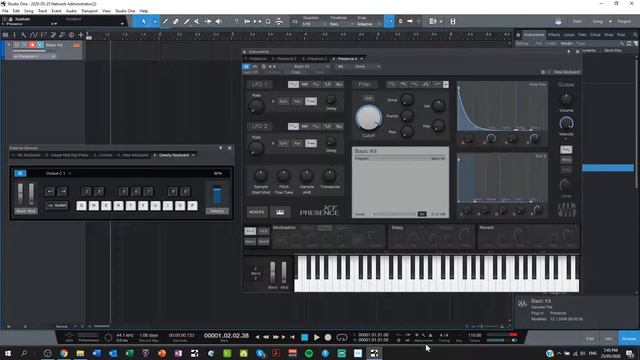This screenshot has height=360, width=640.
Task: Switch to the Loops browser tab
Action: pos(569,35)
